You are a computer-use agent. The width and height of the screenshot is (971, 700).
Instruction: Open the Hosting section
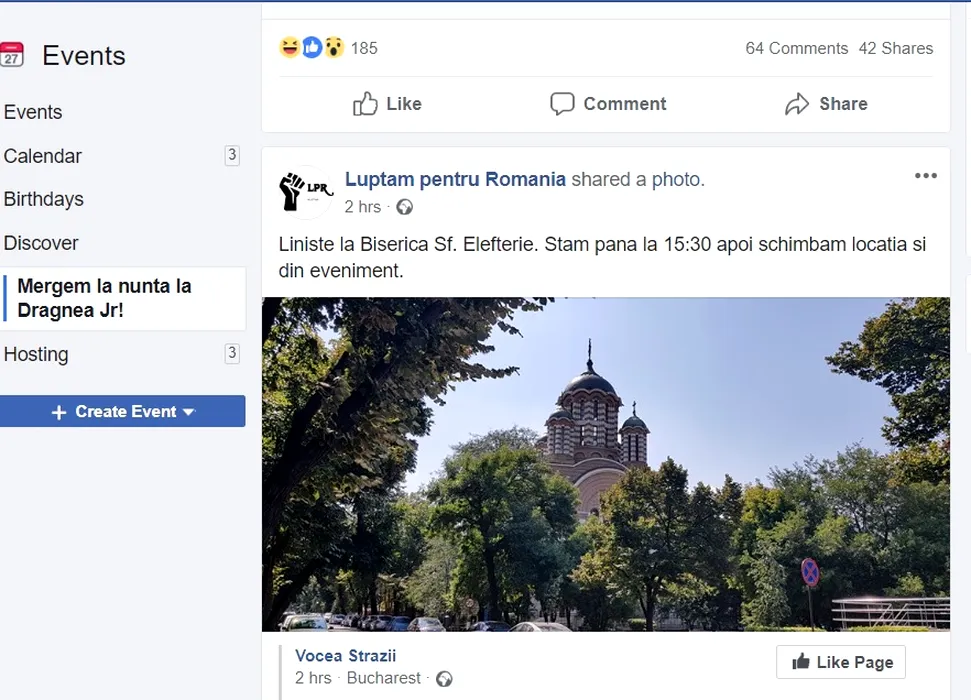[36, 354]
